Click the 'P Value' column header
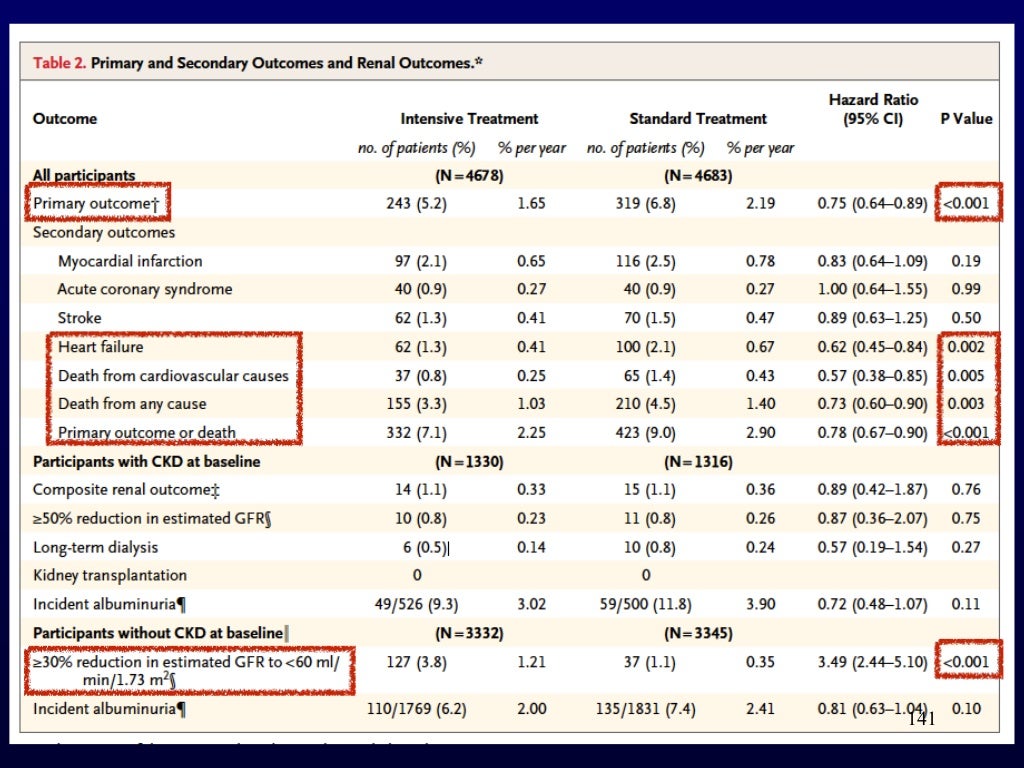This screenshot has width=1024, height=768. [x=966, y=119]
